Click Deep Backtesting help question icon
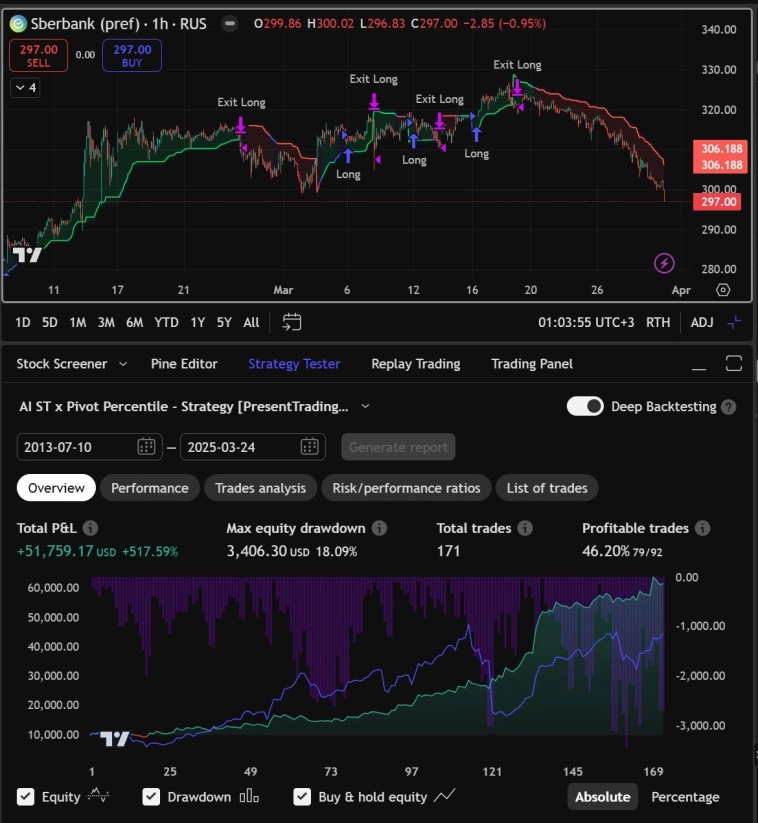The width and height of the screenshot is (758, 823). (729, 407)
